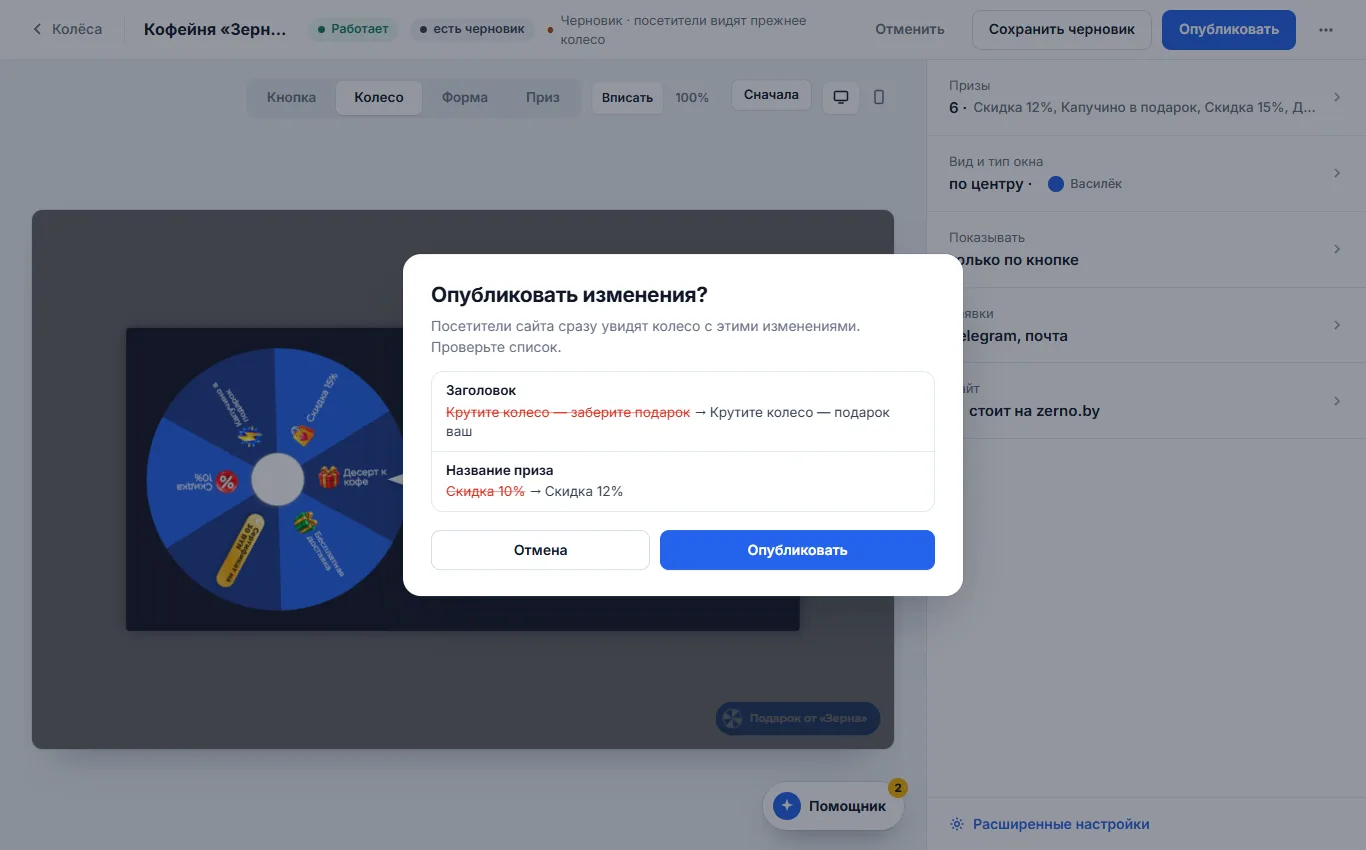The image size is (1366, 850).
Task: Switch to the Колесо tab
Action: 379,98
